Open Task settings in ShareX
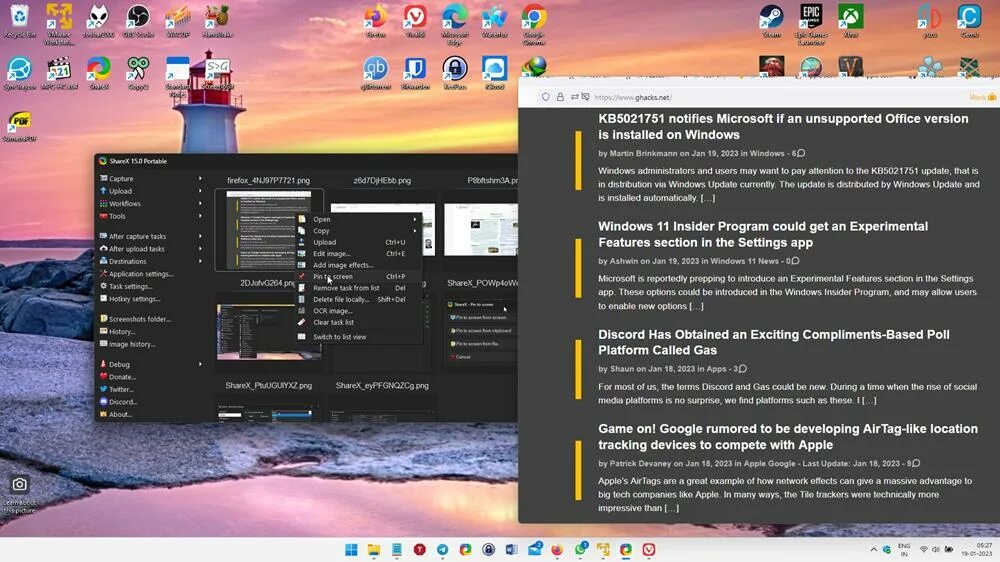The image size is (1000, 562). pos(126,286)
